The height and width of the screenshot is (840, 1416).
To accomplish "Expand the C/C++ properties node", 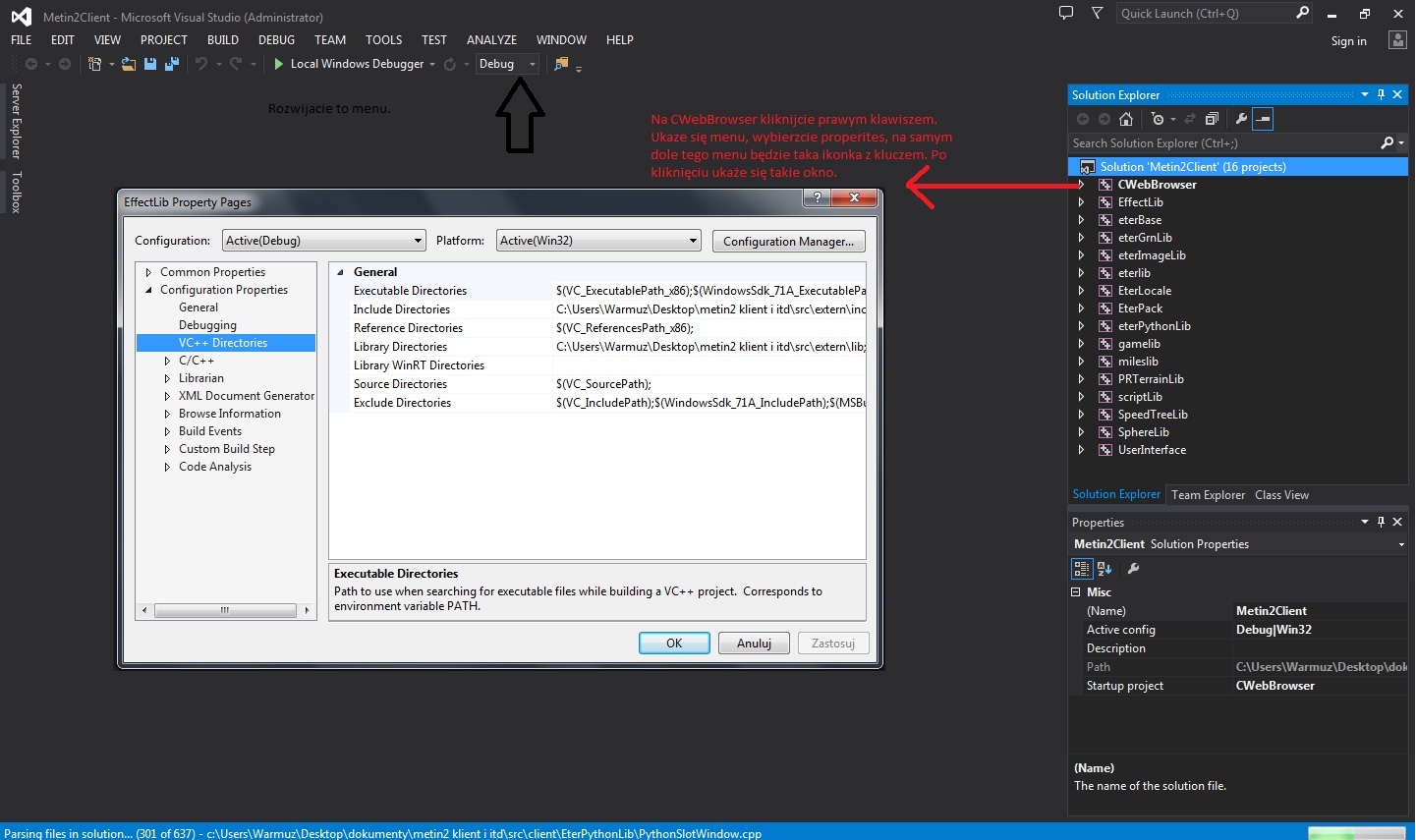I will coord(167,361).
